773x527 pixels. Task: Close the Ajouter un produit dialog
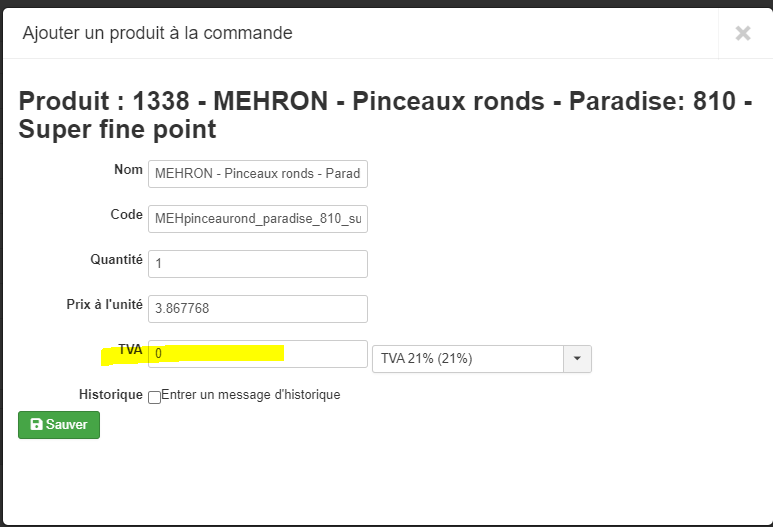point(742,33)
